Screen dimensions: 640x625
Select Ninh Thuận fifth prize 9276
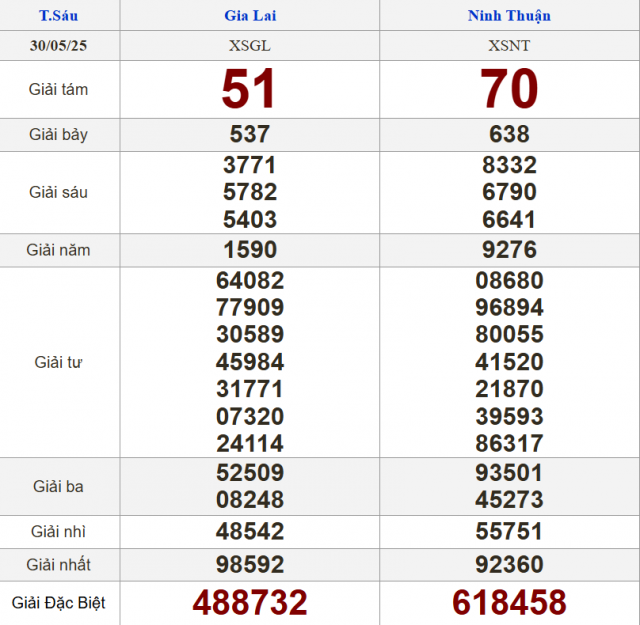[x=509, y=249]
